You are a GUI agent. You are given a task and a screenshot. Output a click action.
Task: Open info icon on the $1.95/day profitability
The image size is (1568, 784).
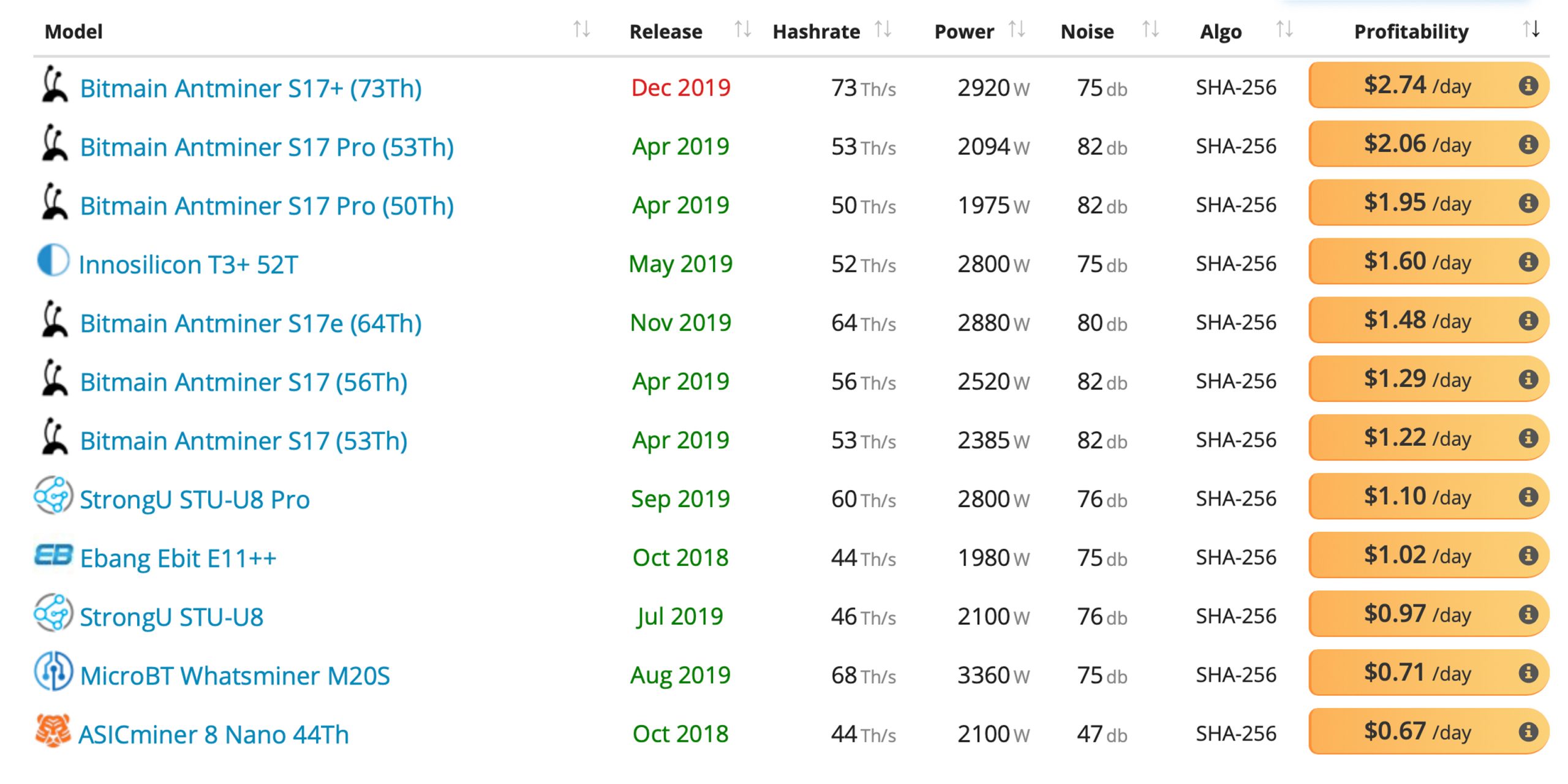click(1528, 203)
